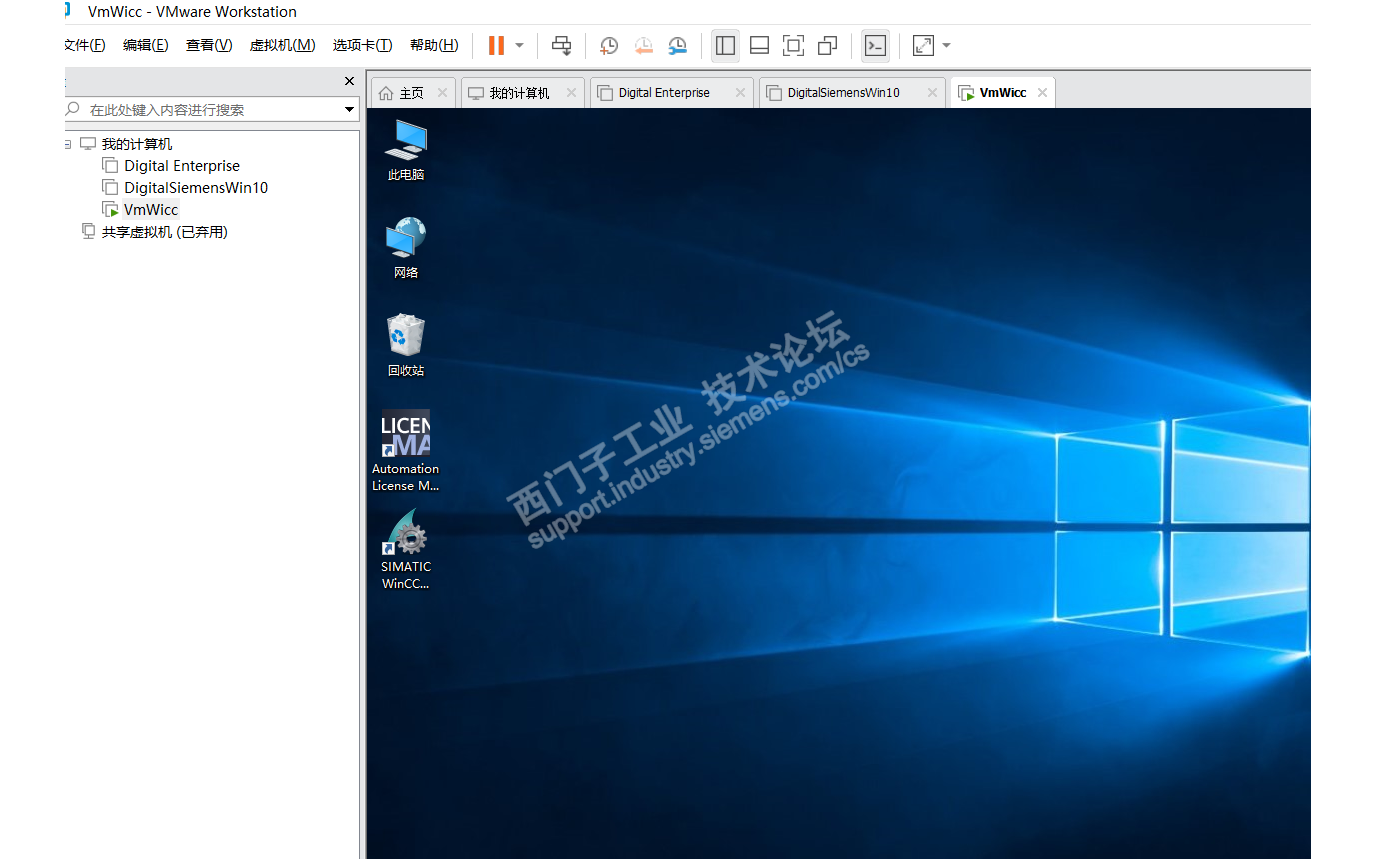Image resolution: width=1376 pixels, height=859 pixels.
Task: Pause the running virtual machine
Action: click(496, 45)
